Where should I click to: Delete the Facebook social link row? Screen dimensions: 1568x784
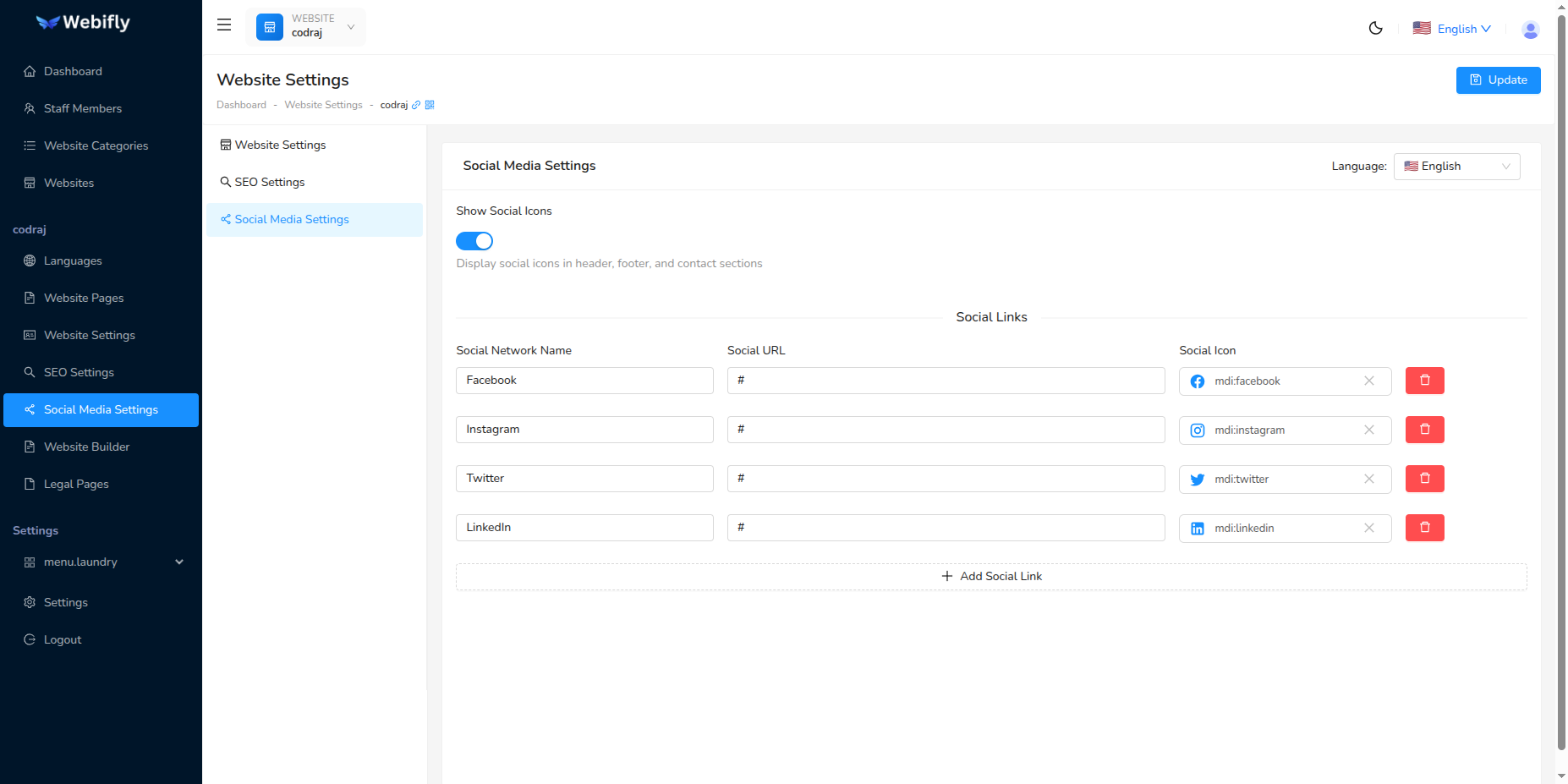tap(1424, 381)
